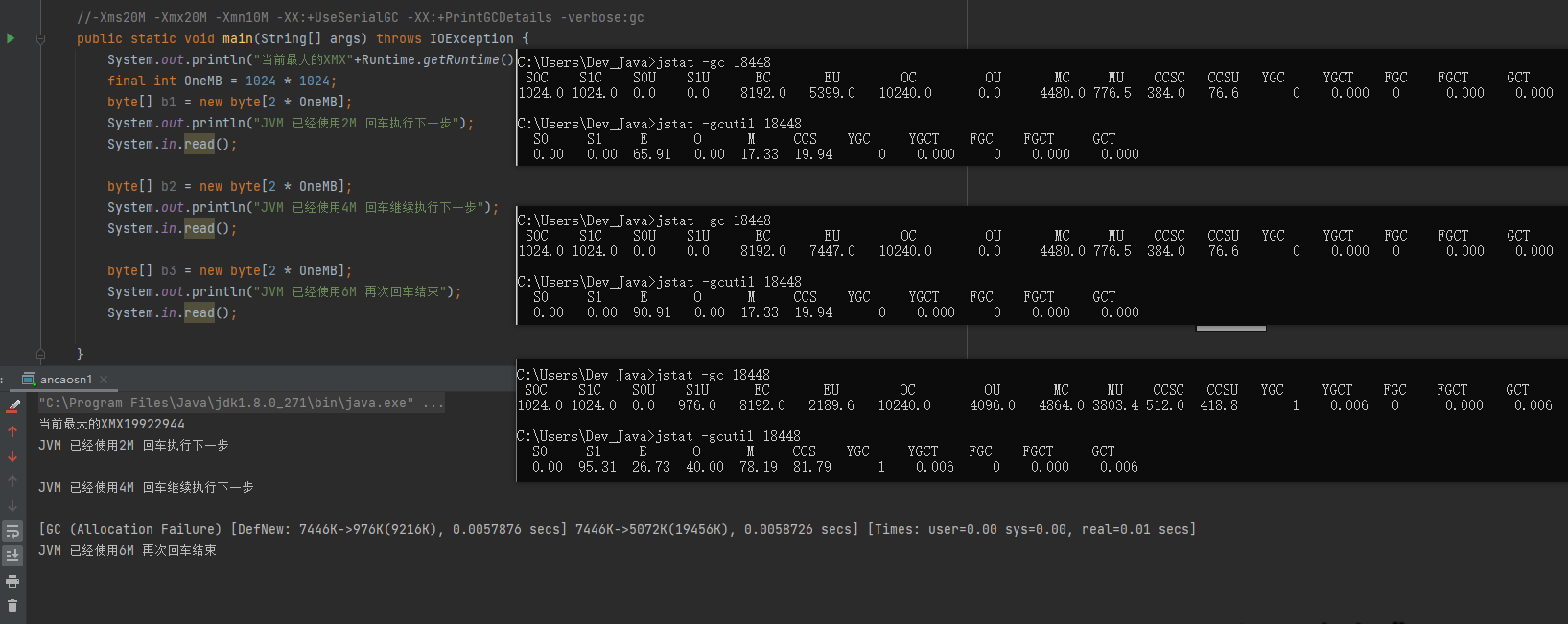The image size is (1568, 624).
Task: Place cursor on OneMB variable declaration
Action: tap(202, 81)
